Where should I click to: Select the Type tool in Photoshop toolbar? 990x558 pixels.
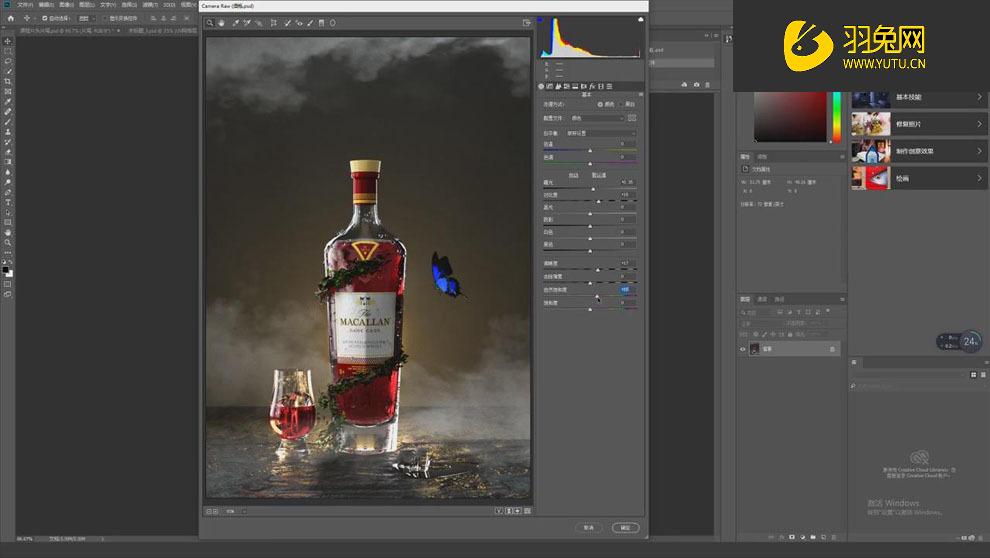pyautogui.click(x=8, y=203)
